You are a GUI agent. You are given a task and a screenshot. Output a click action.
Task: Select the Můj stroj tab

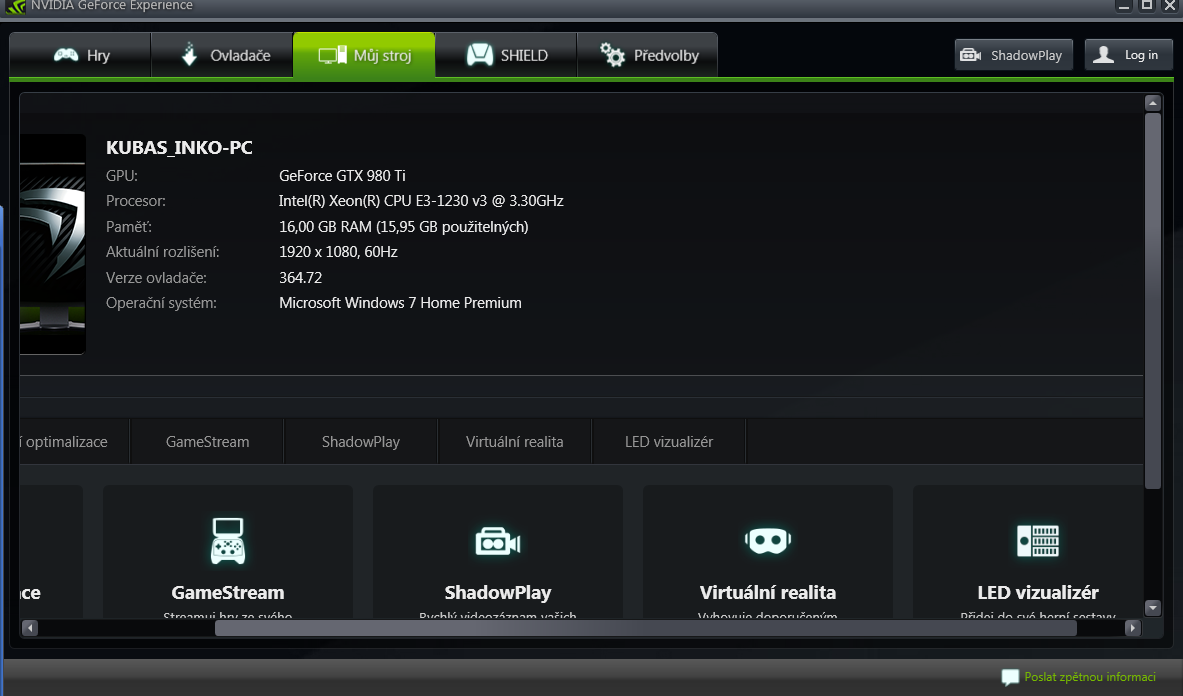point(364,55)
